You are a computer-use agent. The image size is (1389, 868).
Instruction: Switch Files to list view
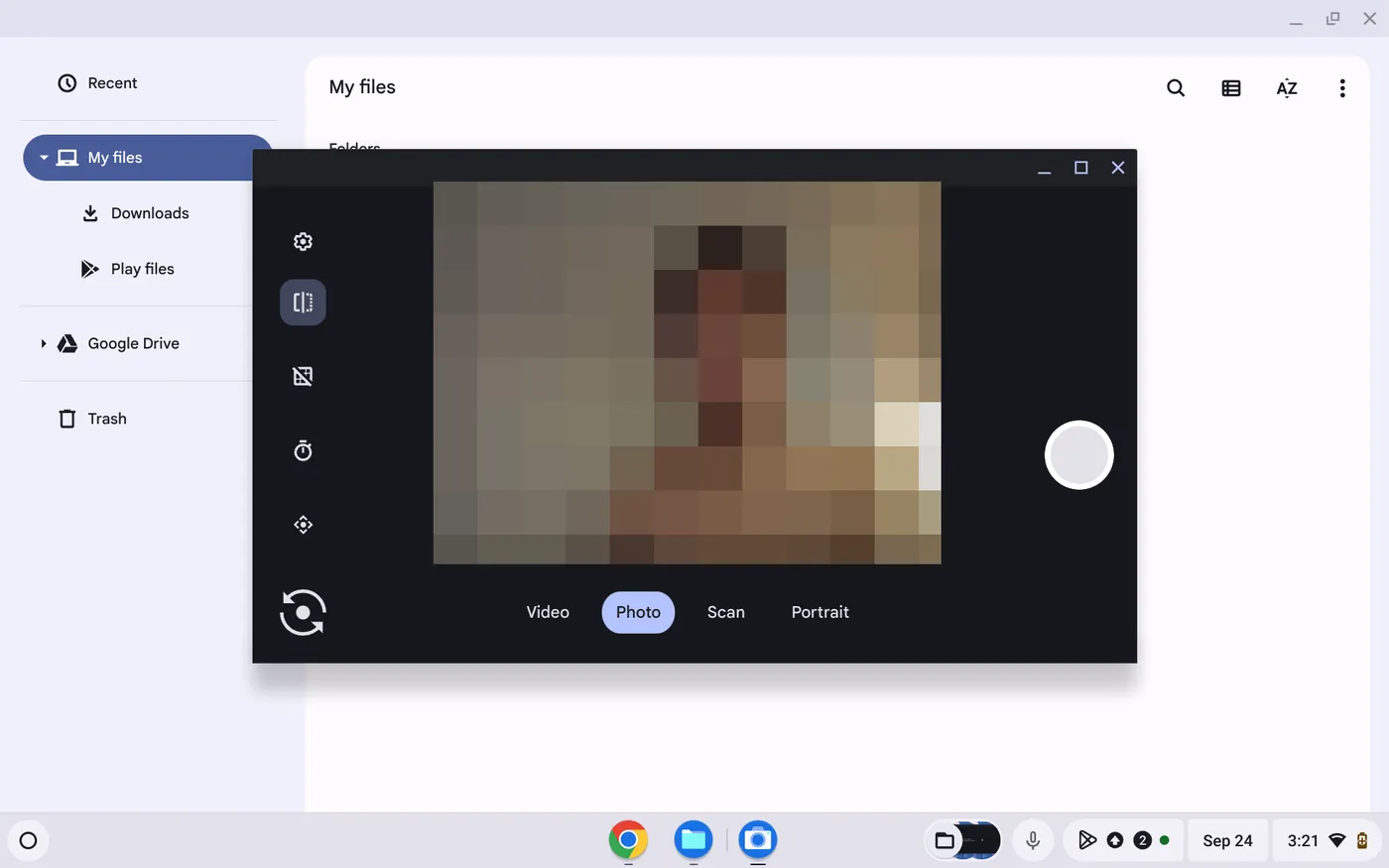1231,88
